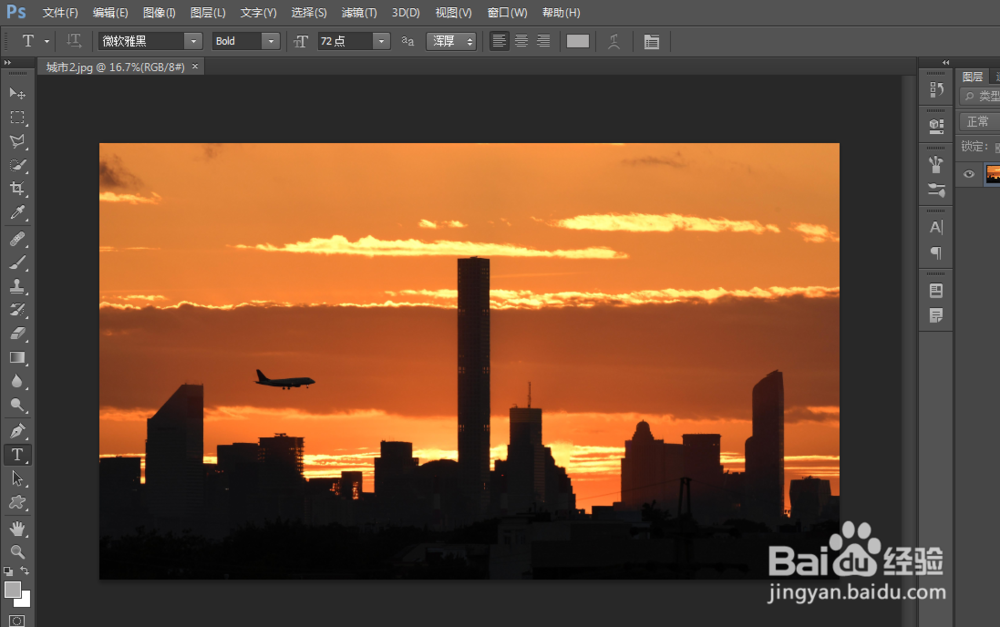Select the Eyedropper tool
The height and width of the screenshot is (627, 1000).
tap(17, 212)
